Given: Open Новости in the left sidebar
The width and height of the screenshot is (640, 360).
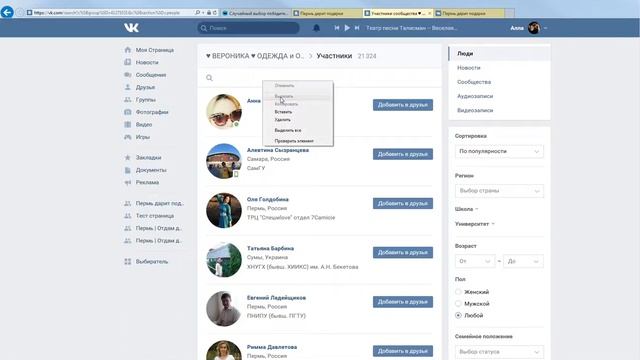Looking at the screenshot, I should [x=147, y=62].
